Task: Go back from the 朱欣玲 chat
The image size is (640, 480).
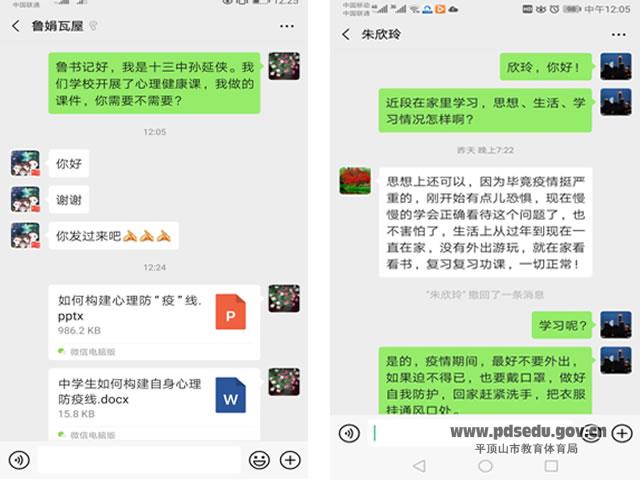Action: pos(346,34)
